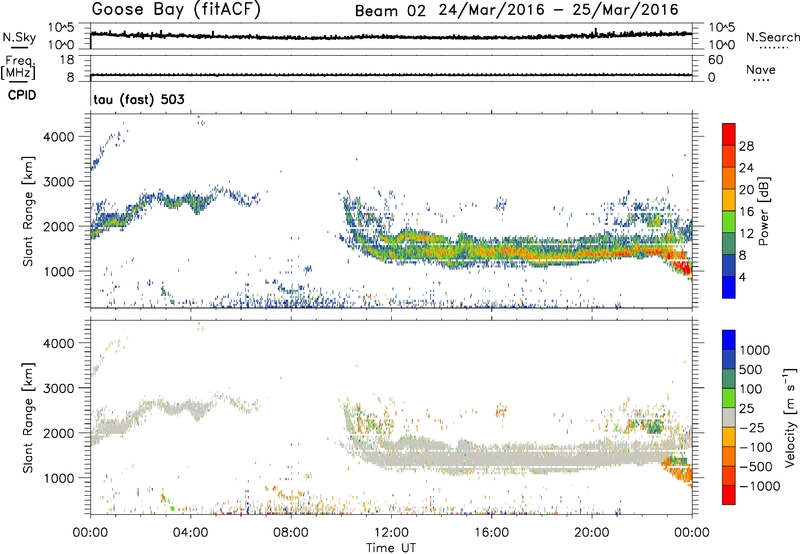Screen dimensions: 800x554
Task: Click the gray -25 to 25 Velocity colorbar segment
Action: click(x=729, y=418)
